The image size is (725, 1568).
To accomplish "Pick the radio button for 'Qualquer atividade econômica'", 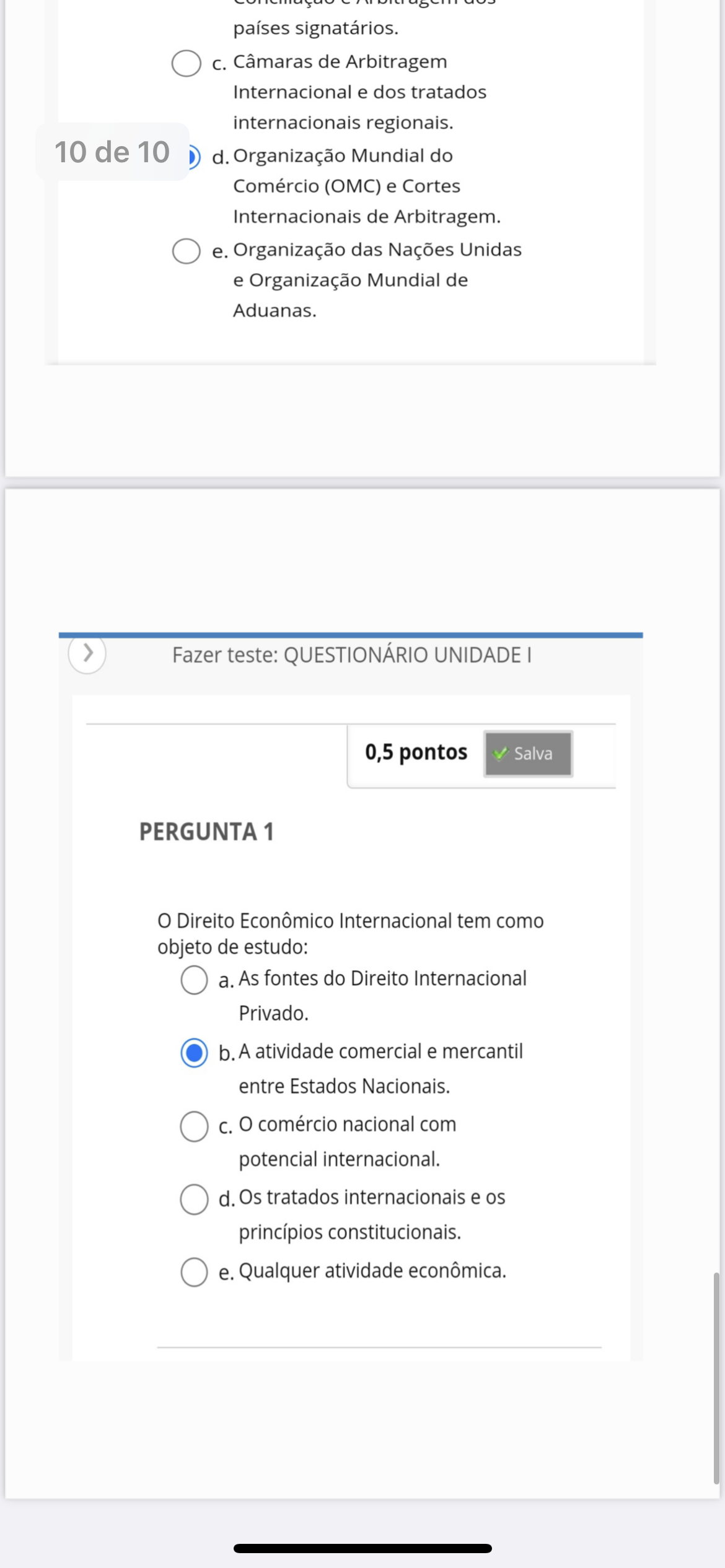I will coord(194,1271).
